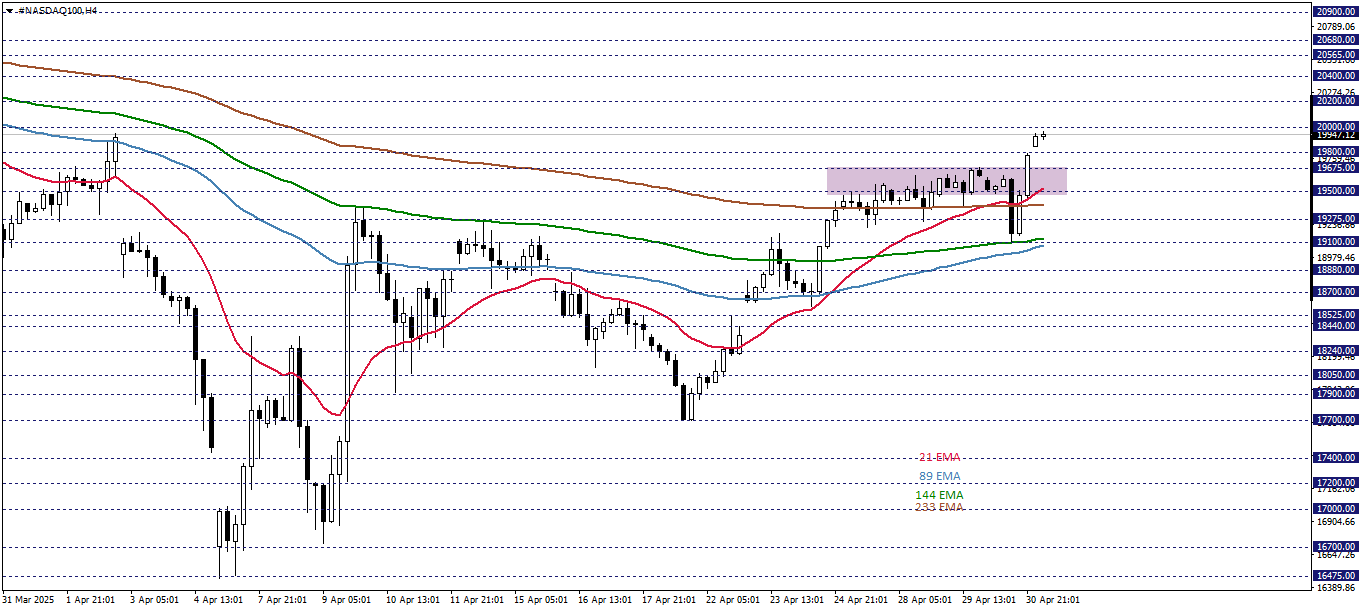The height and width of the screenshot is (611, 1362).
Task: Click the 16 Apr 13:01 time label
Action: [604, 600]
